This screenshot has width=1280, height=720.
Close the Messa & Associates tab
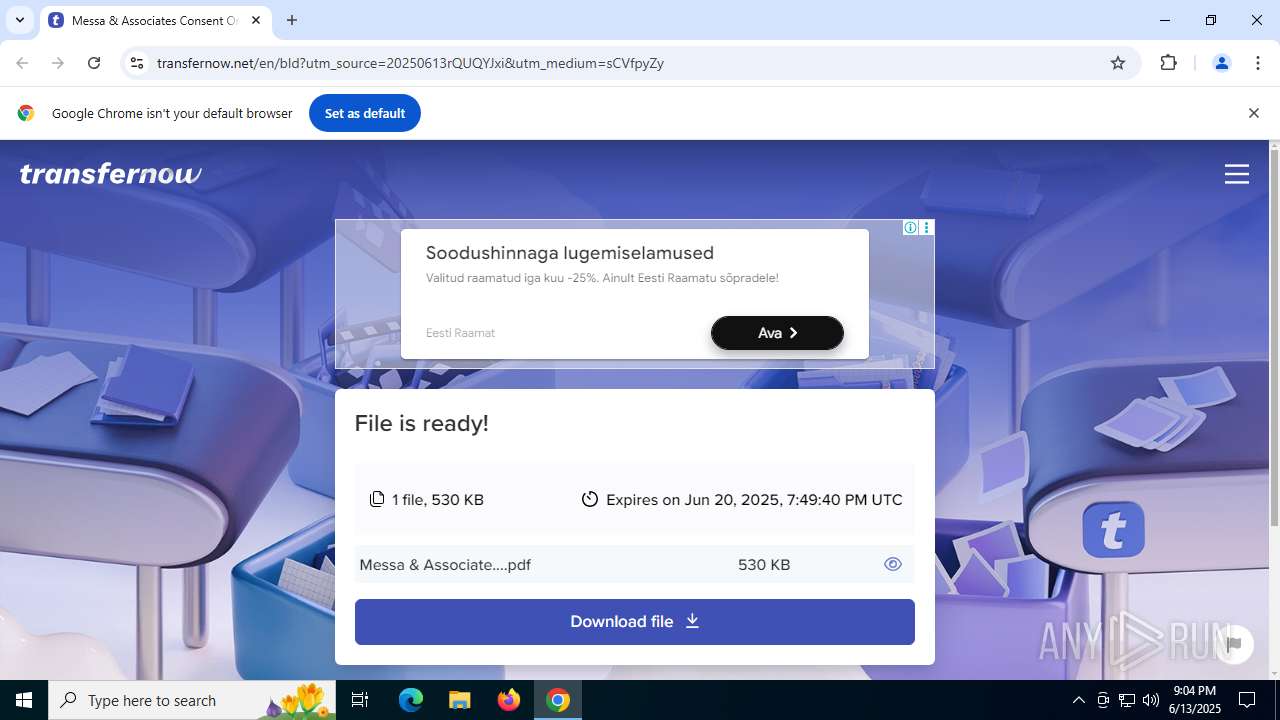(256, 20)
